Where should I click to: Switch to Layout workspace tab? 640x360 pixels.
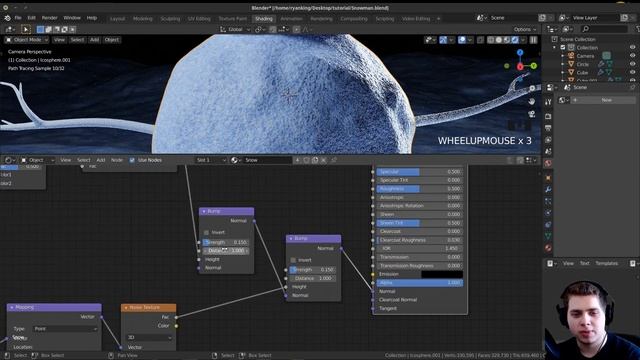[x=118, y=19]
